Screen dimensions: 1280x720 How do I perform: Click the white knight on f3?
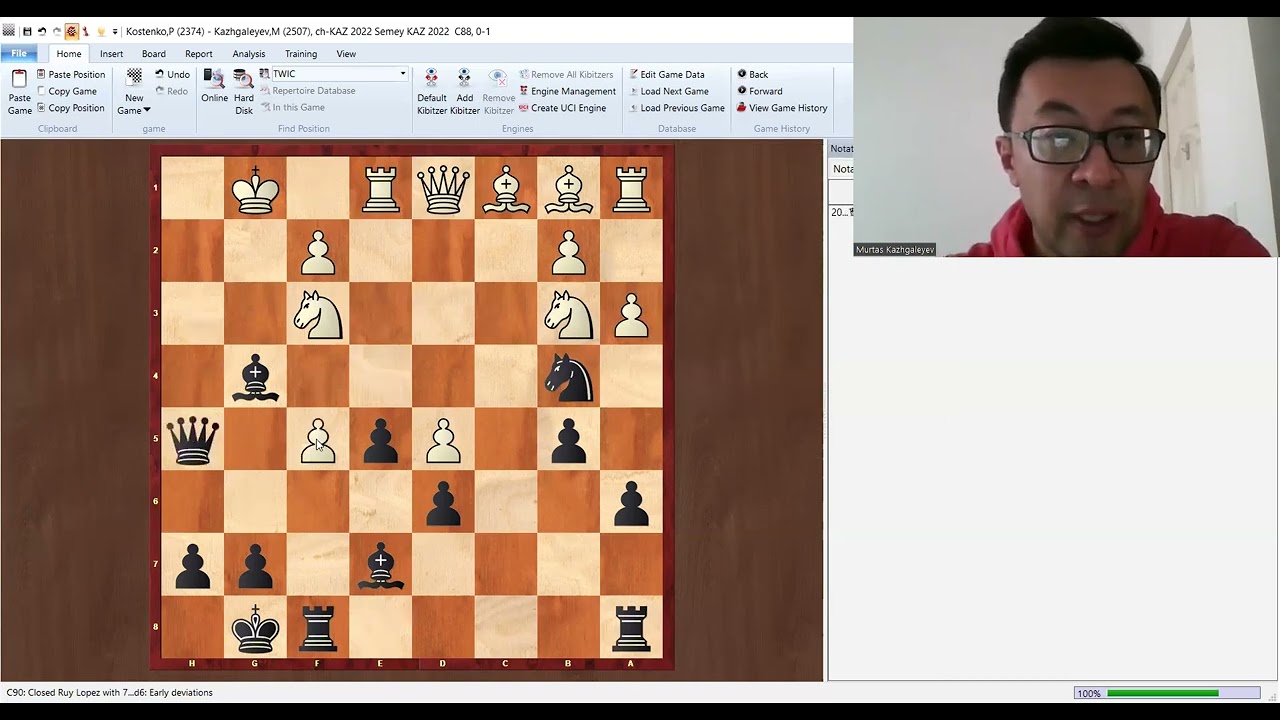click(318, 315)
